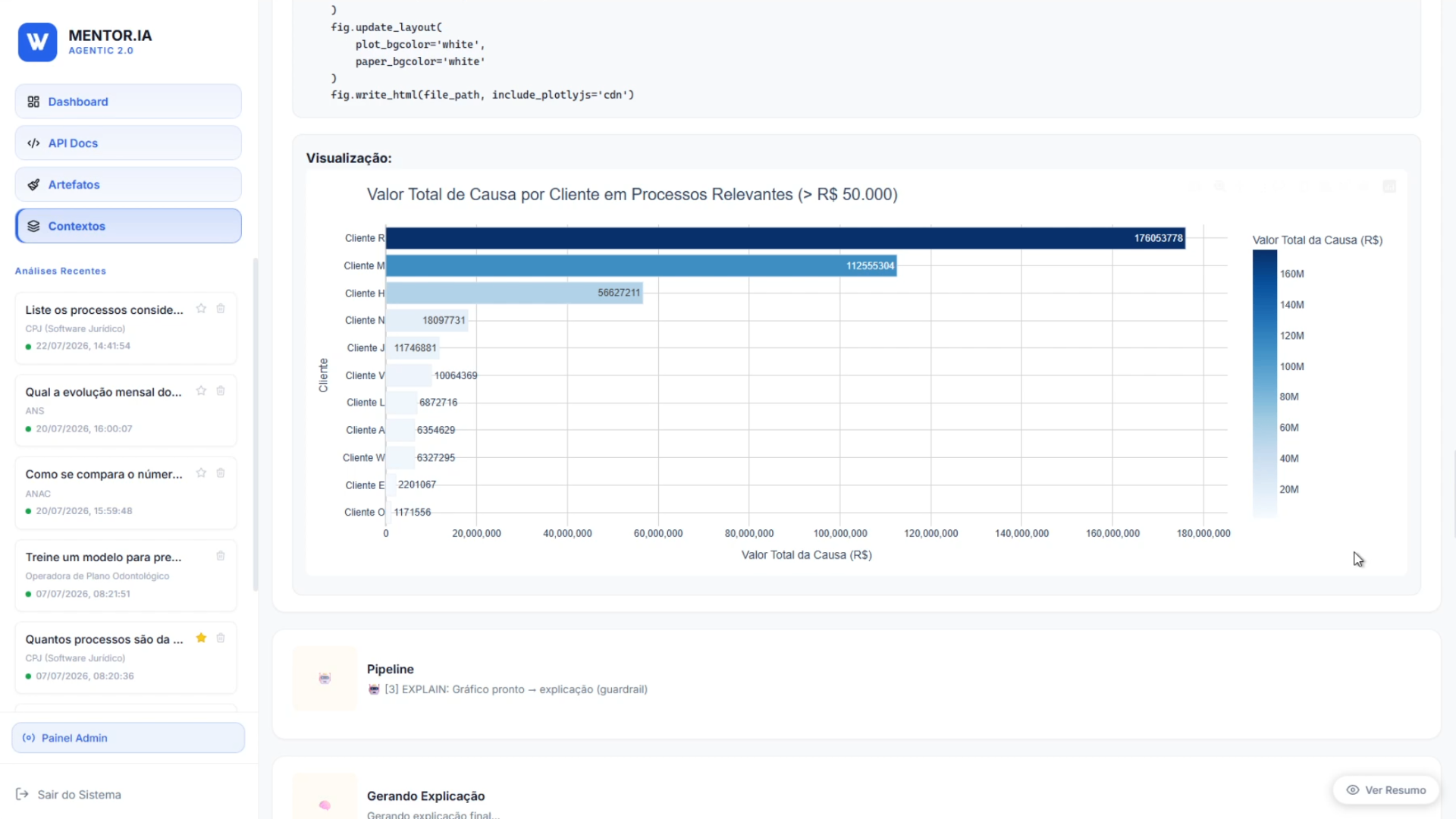Open the Painel Admin button
Screen dimensions: 1456x819
point(128,738)
